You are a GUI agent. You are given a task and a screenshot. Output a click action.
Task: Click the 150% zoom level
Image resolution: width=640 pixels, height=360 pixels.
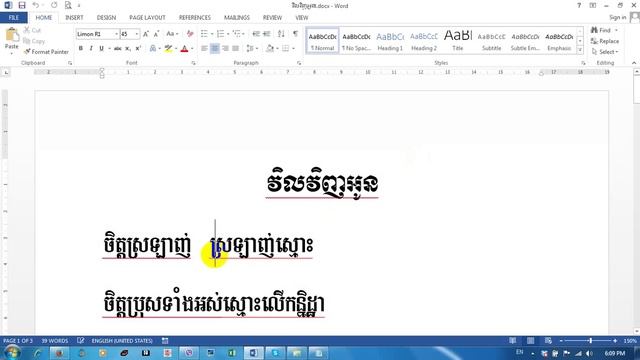(630, 340)
